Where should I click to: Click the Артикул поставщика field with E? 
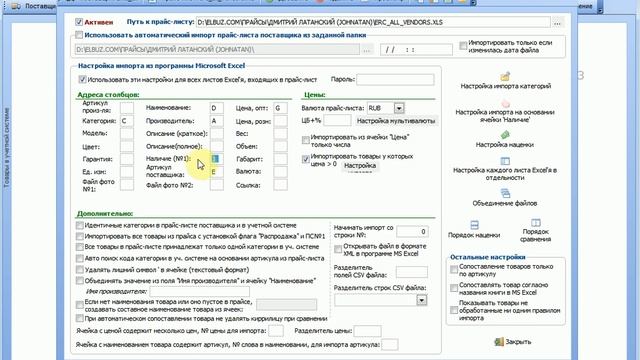216,172
